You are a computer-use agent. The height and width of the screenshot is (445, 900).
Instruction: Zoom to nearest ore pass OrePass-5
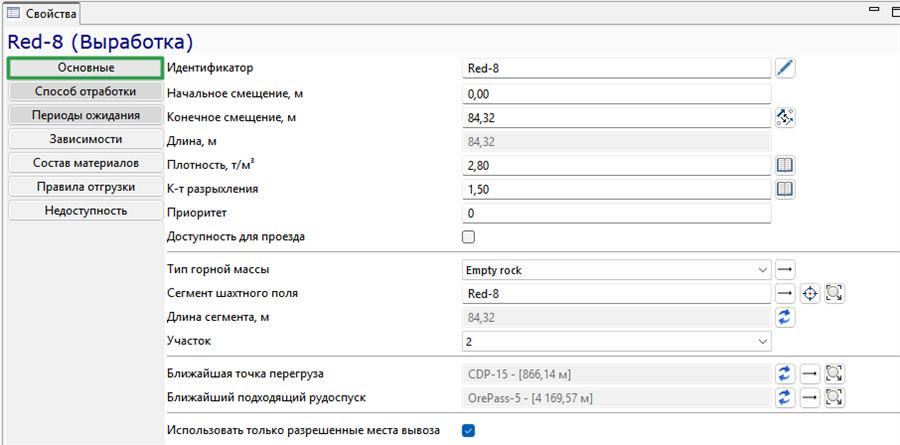point(835,397)
